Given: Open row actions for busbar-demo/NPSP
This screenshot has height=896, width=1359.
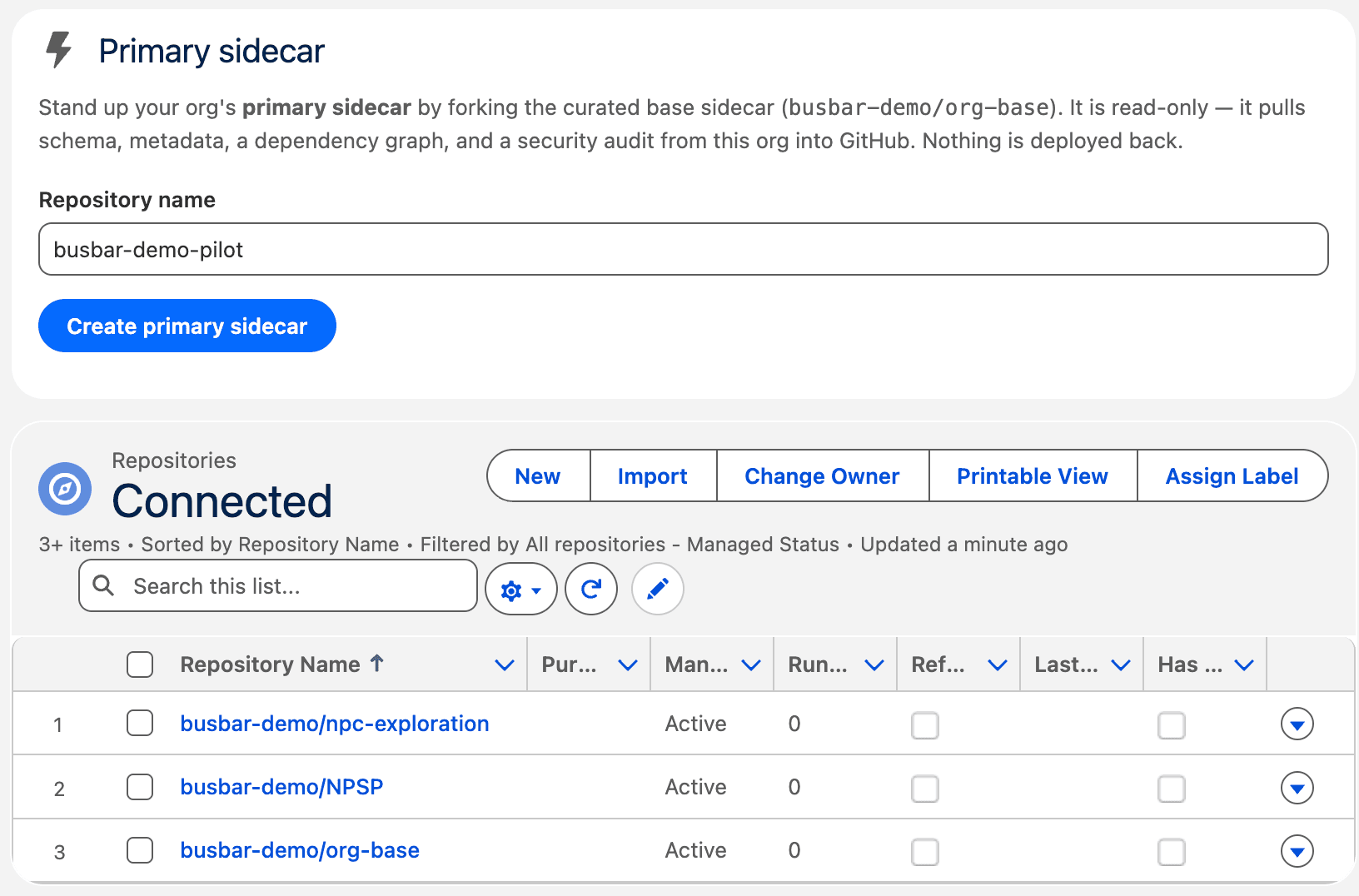Looking at the screenshot, I should (1297, 788).
